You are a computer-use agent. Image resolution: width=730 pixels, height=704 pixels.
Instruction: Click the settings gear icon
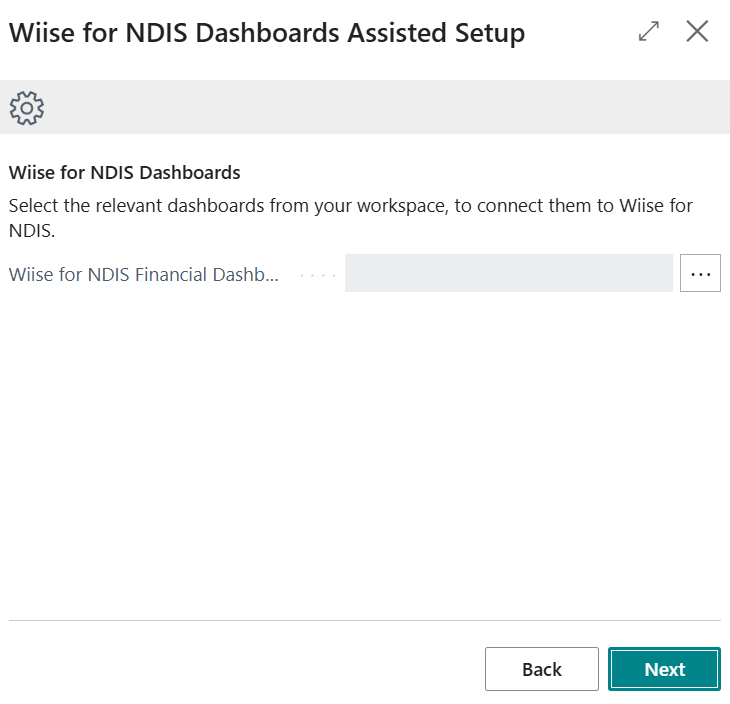tap(27, 108)
